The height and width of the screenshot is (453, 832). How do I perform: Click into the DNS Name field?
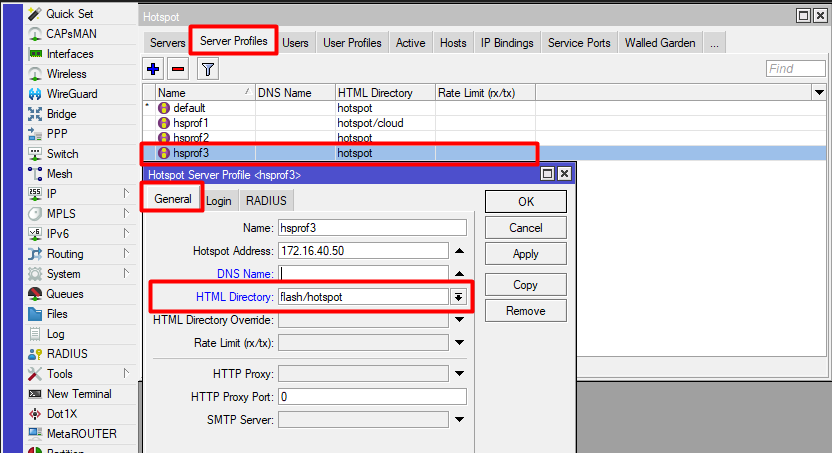click(x=362, y=273)
